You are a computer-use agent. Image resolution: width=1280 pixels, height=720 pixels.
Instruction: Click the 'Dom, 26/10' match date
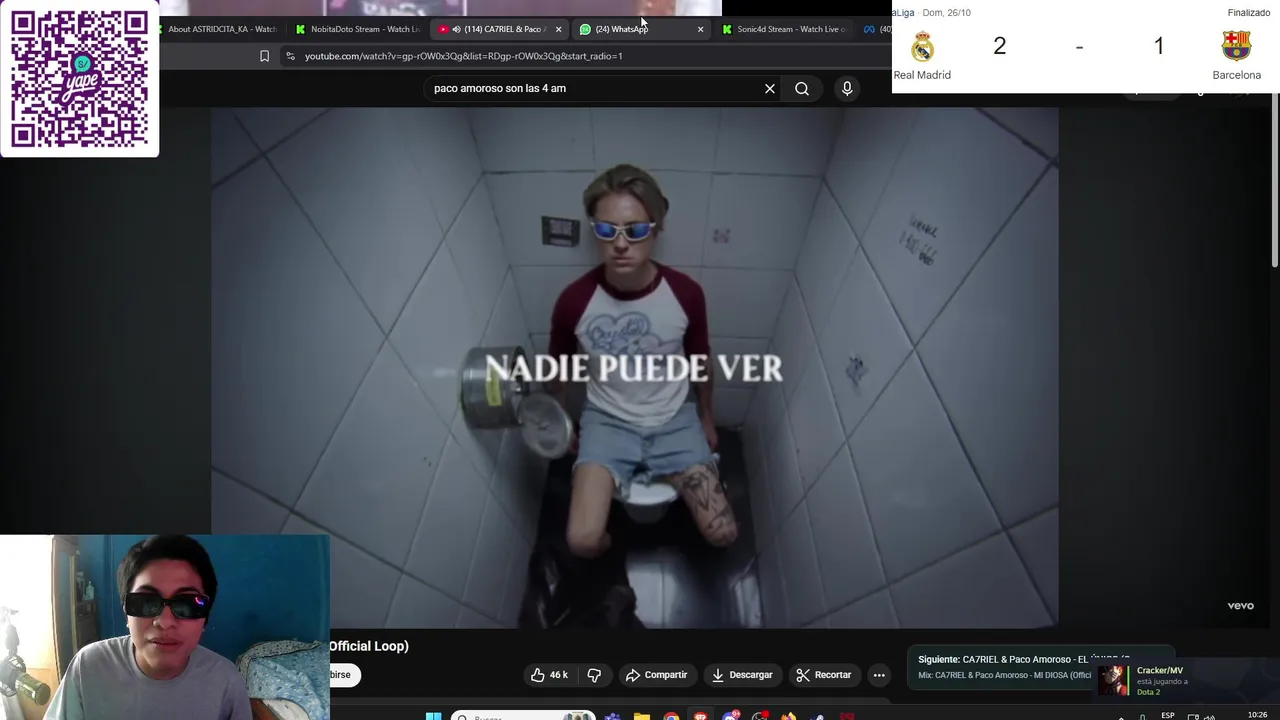[x=946, y=13]
